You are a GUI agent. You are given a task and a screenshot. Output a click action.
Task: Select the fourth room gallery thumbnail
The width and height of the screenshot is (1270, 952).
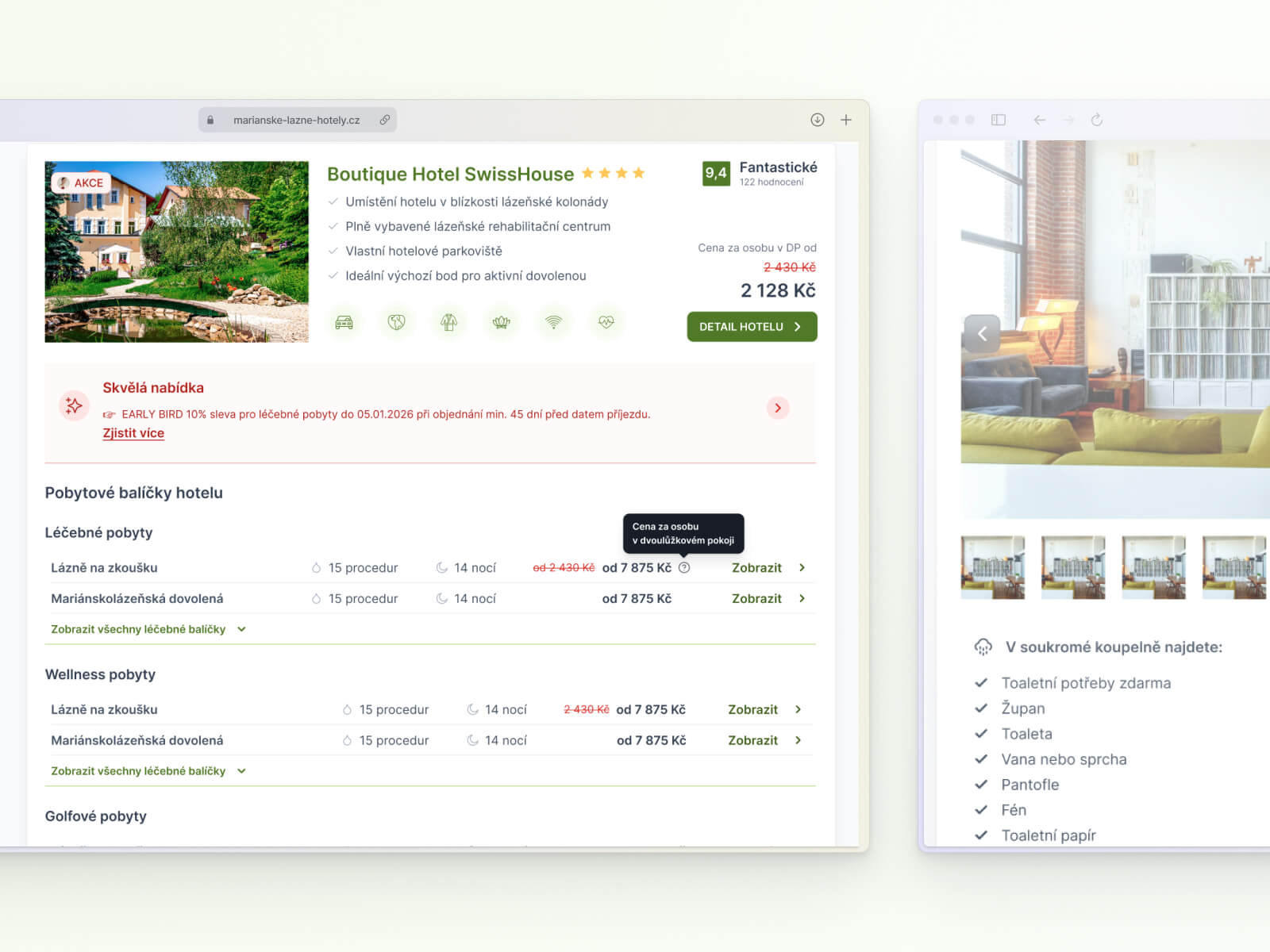1234,567
